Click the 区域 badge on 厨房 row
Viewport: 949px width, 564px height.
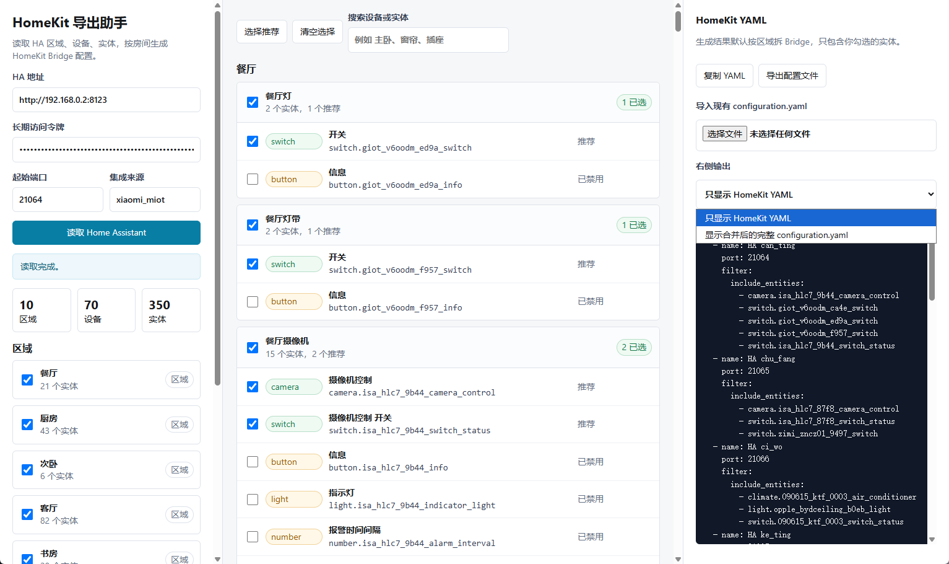(x=179, y=425)
